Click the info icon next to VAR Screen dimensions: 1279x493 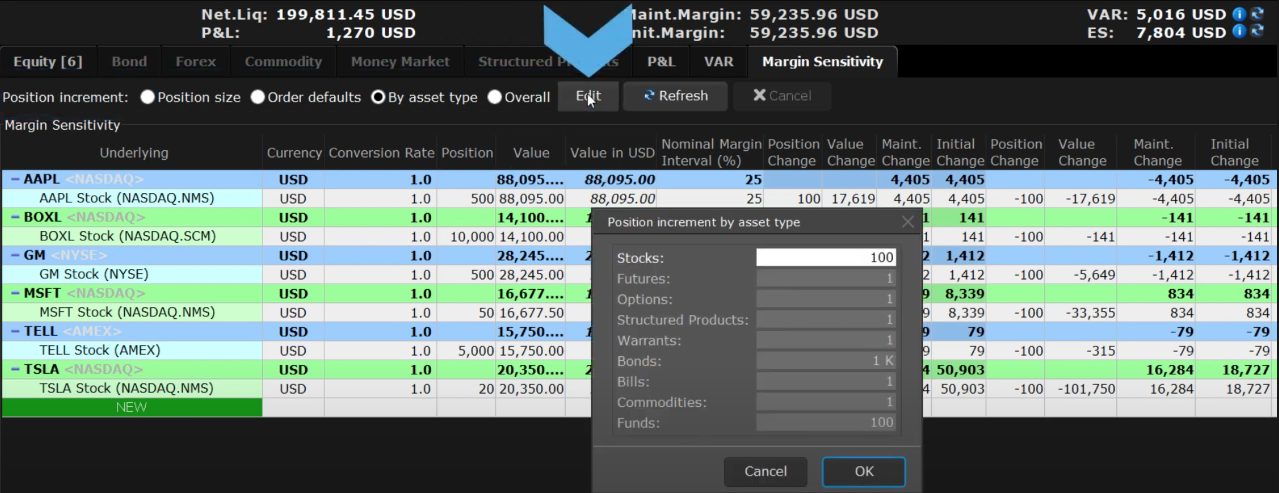click(1240, 14)
